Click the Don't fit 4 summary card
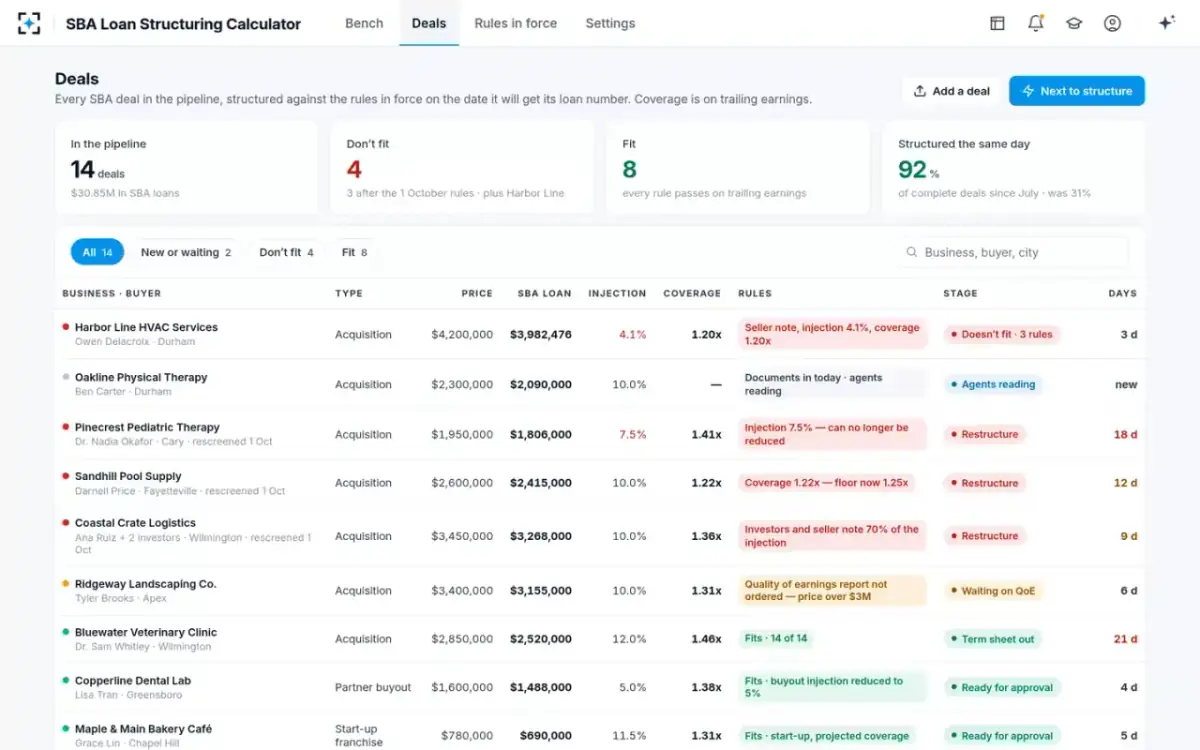This screenshot has width=1200, height=750. pyautogui.click(x=462, y=168)
